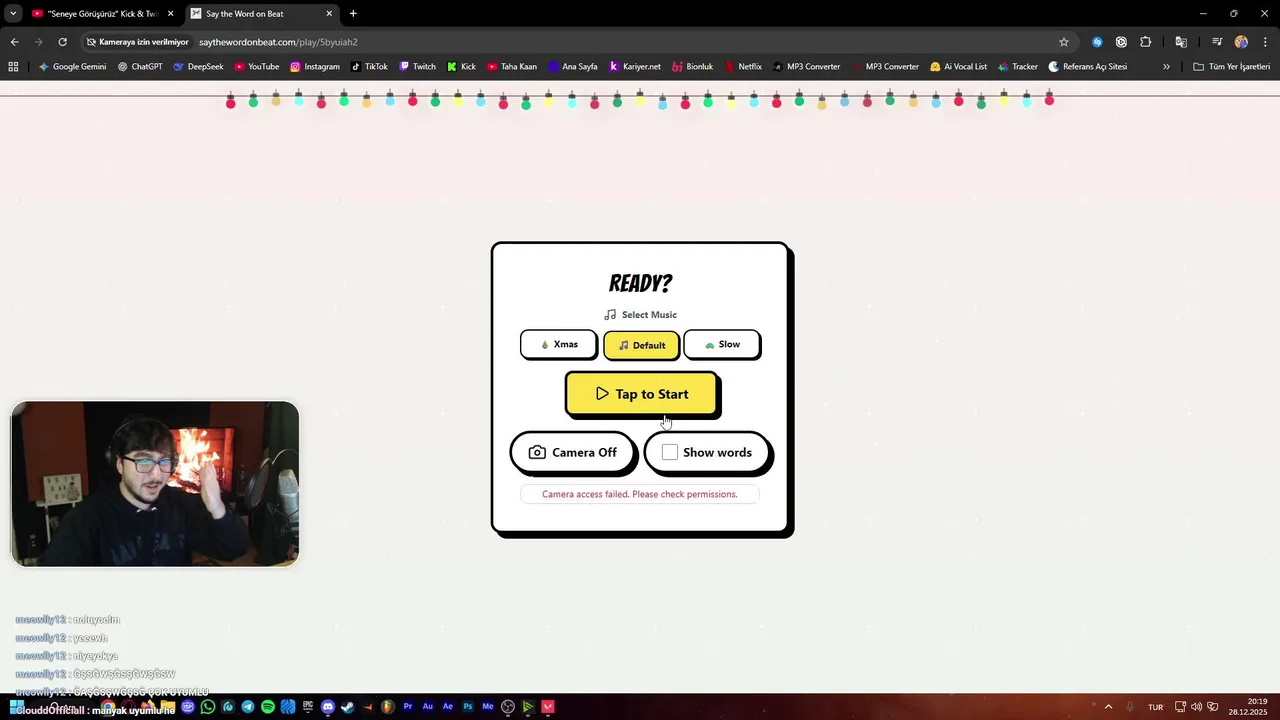Switch to the Seneye Görüşürüz YouTube tab
Viewport: 1280px width, 720px height.
103,14
